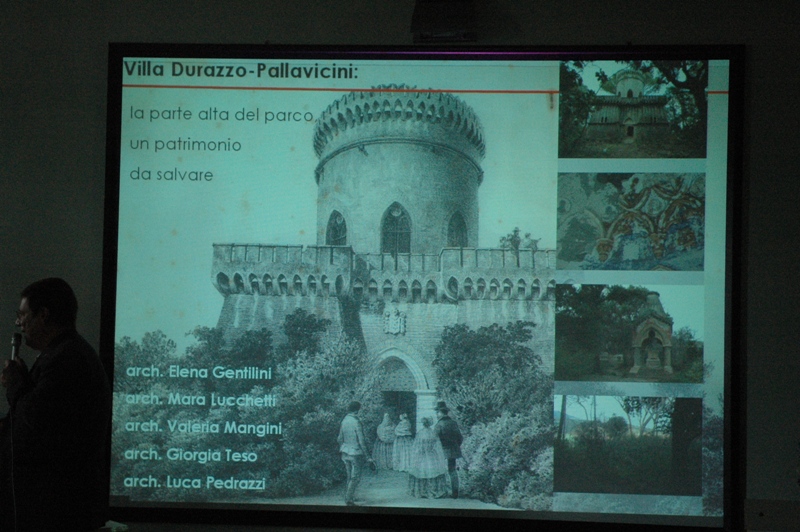Select the photo of the arched stone shrine
Screen dimensions: 800x532
point(629,333)
